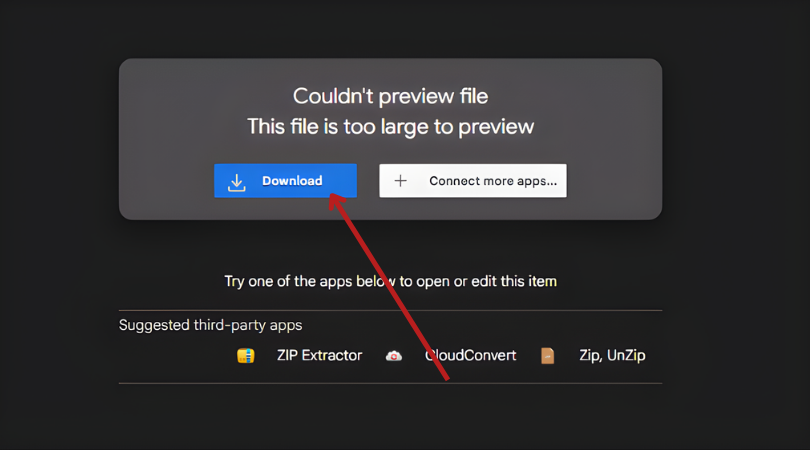Open with Zip, UnZip label

click(612, 356)
